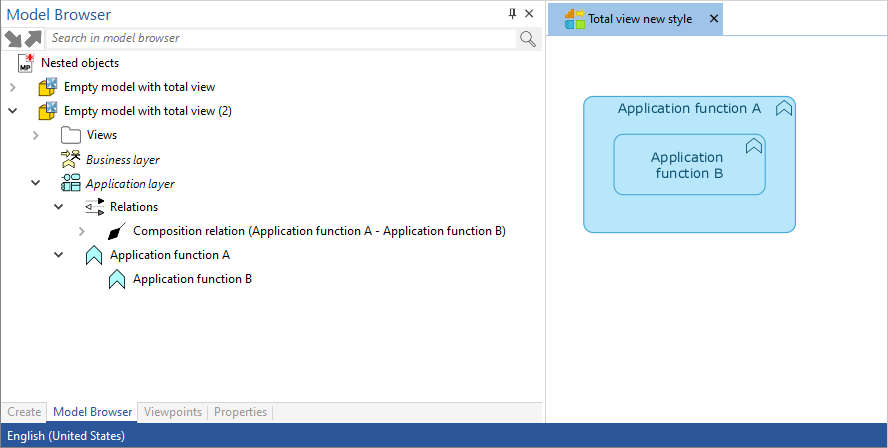888x448 pixels.
Task: Open the Viewpoints tab
Action: click(x=173, y=412)
